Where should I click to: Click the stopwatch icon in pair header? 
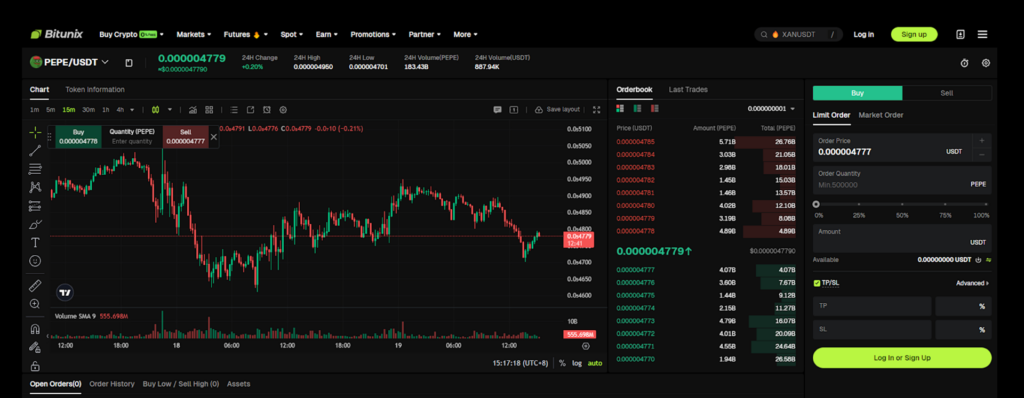(x=965, y=63)
